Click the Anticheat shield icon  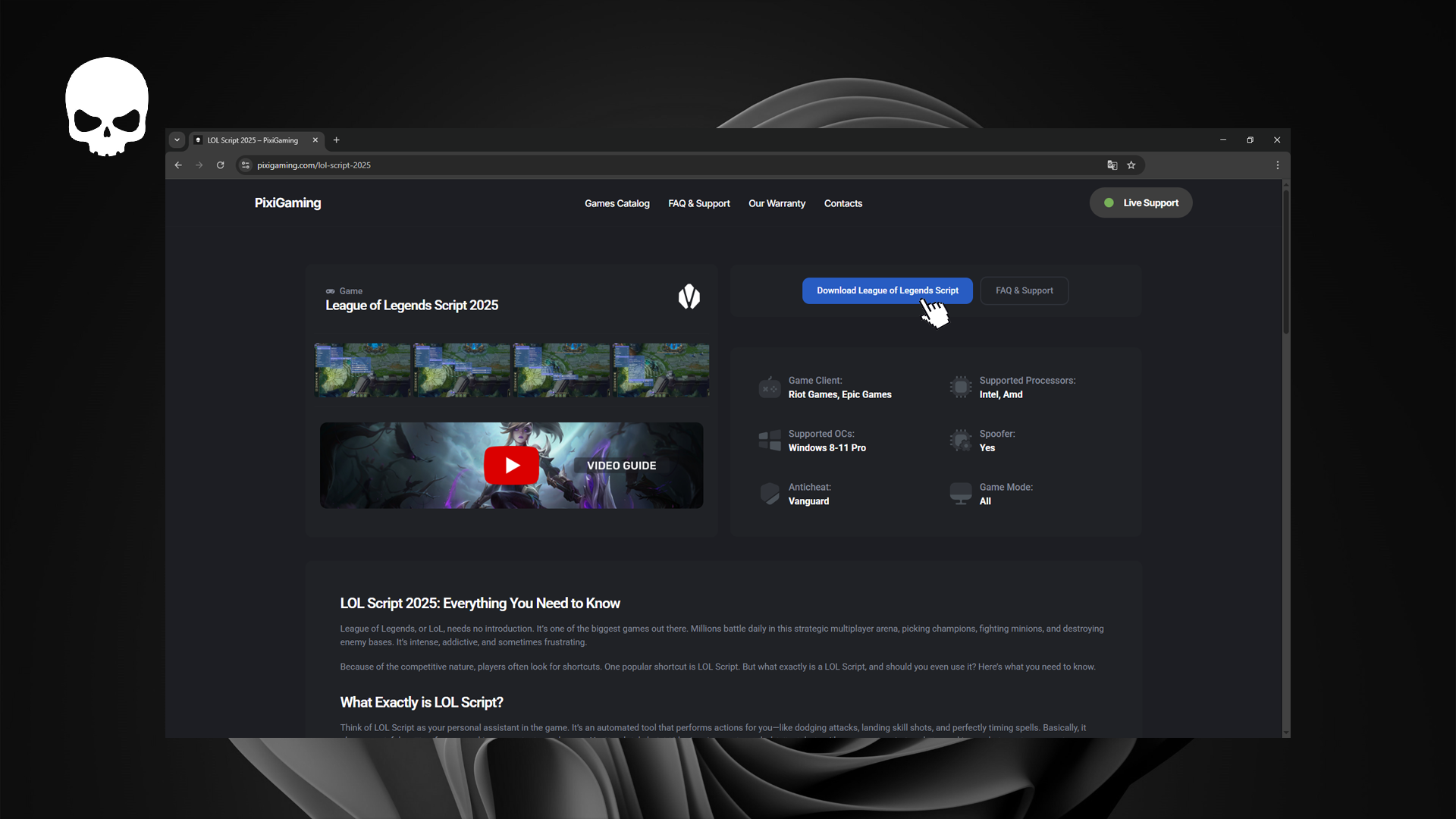(x=769, y=494)
